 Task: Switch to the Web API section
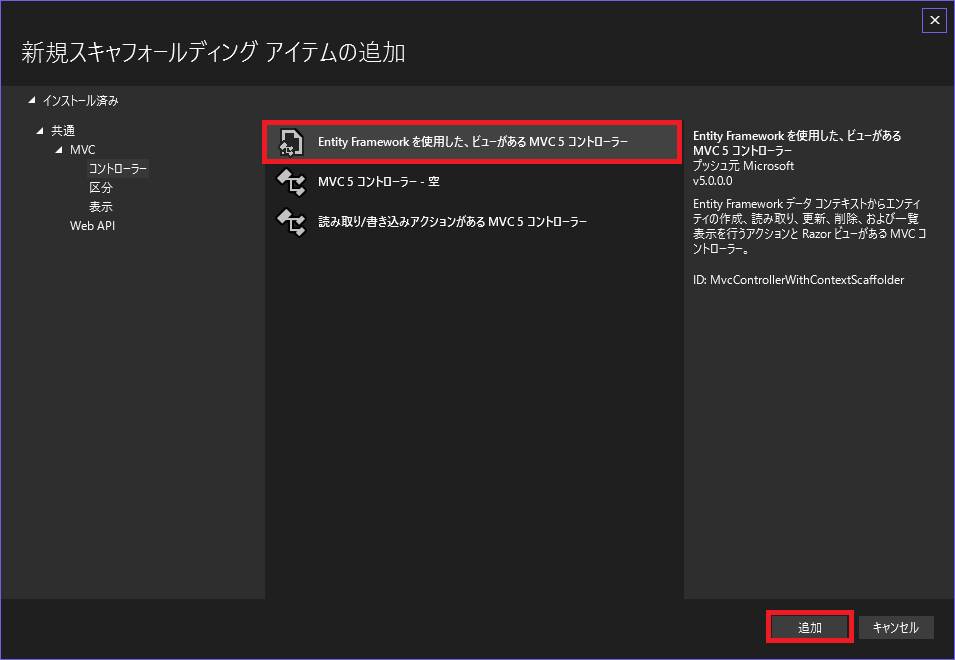[94, 225]
